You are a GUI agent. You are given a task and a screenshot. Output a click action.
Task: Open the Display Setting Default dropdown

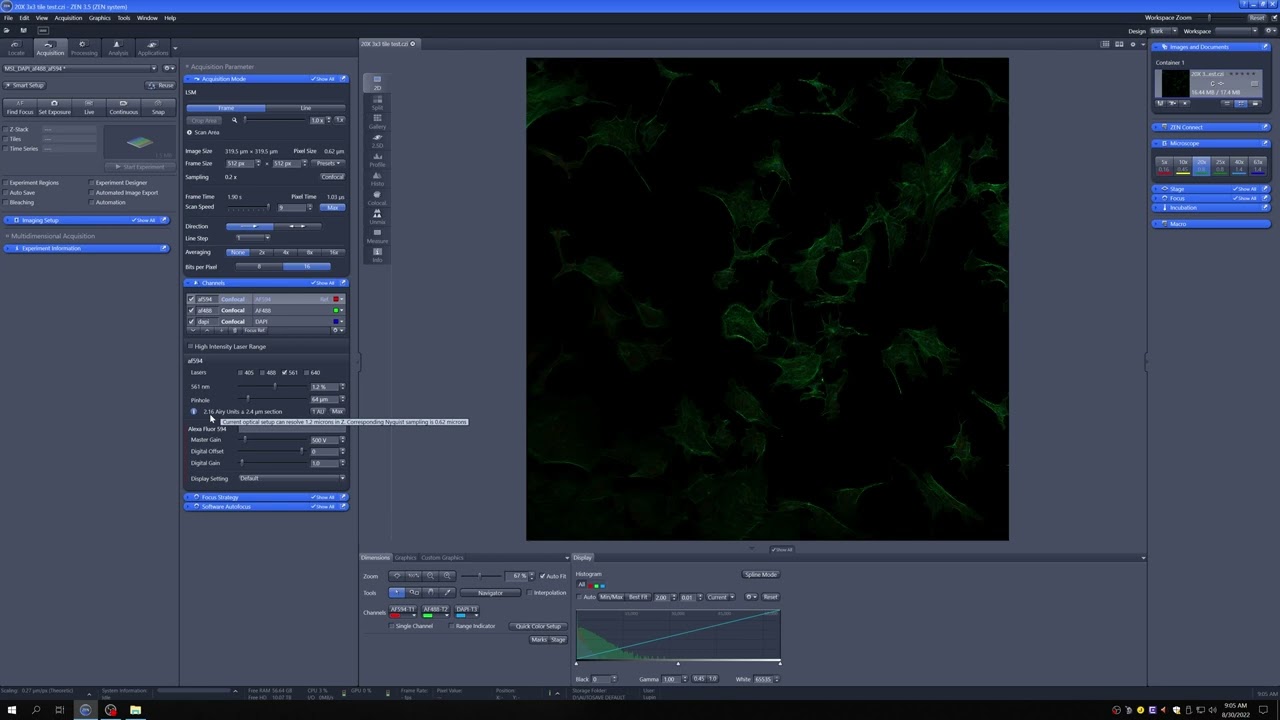click(291, 478)
